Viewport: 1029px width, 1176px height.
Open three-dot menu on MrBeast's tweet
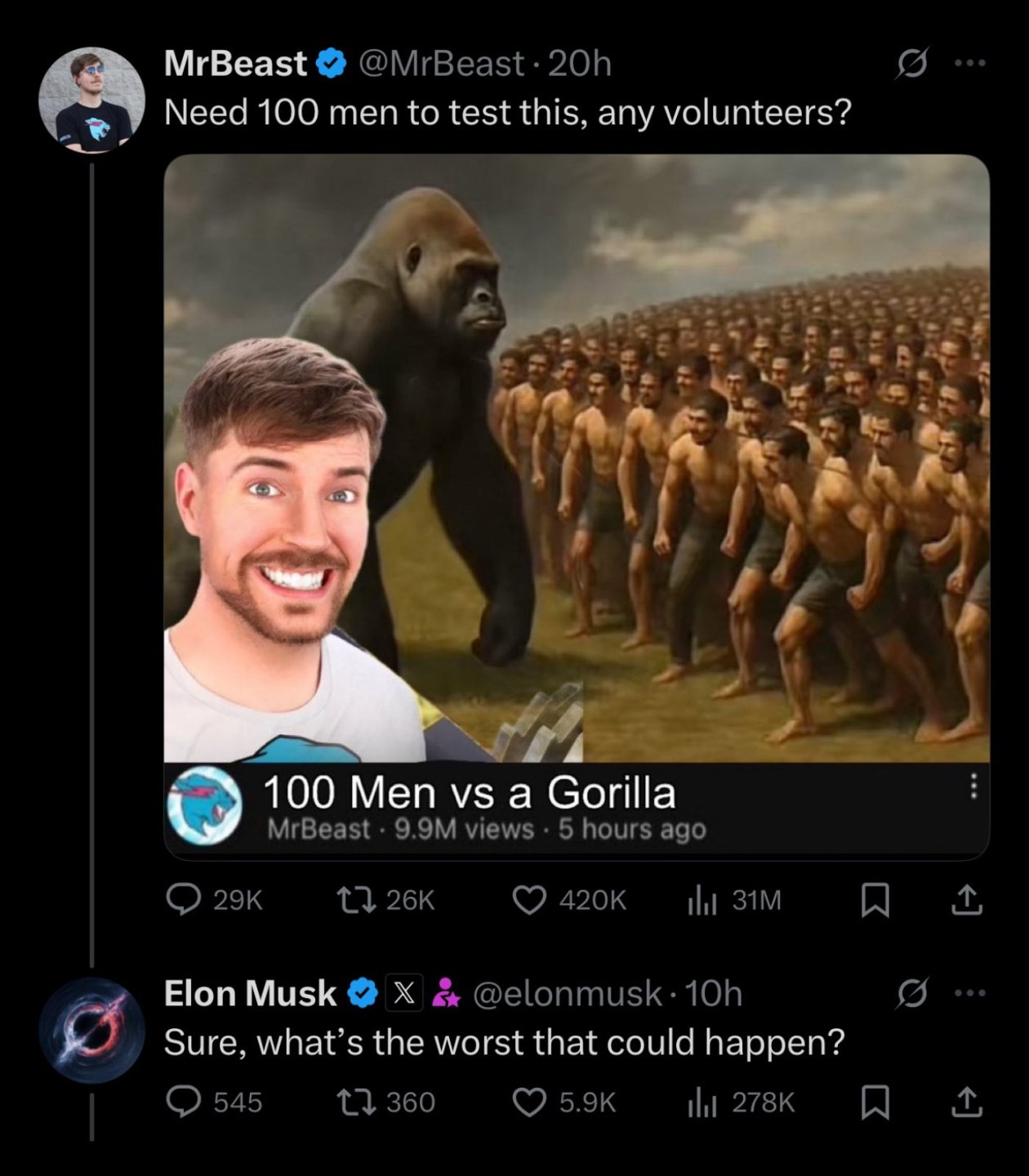point(970,63)
